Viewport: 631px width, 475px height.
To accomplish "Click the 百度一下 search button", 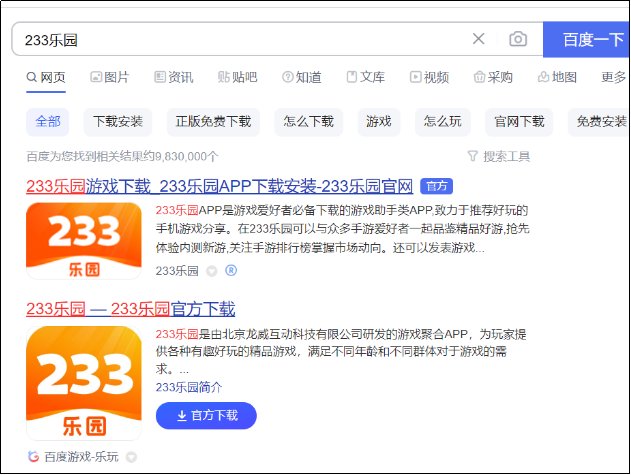I will click(587, 39).
